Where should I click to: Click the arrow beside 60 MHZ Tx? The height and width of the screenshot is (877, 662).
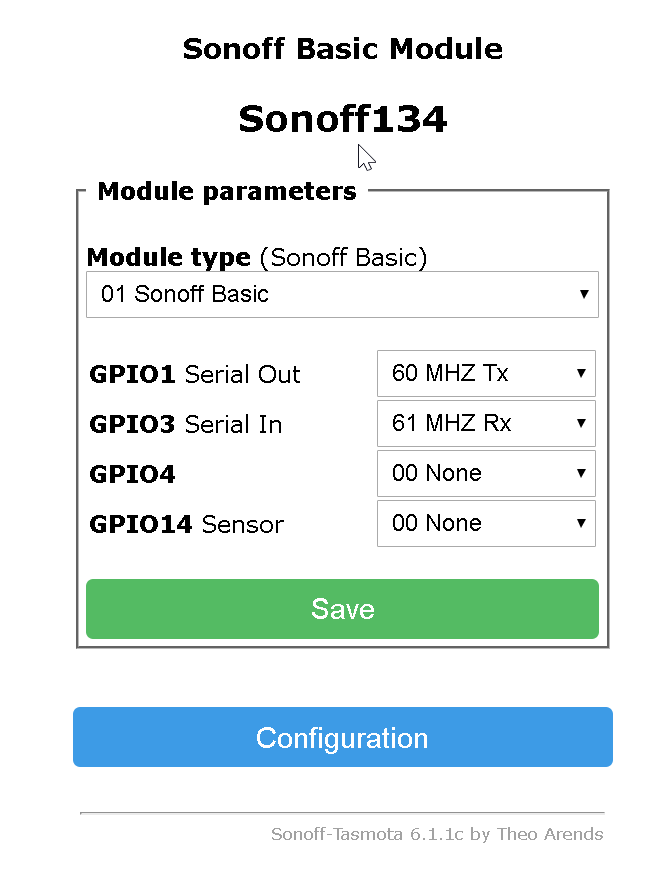click(580, 373)
